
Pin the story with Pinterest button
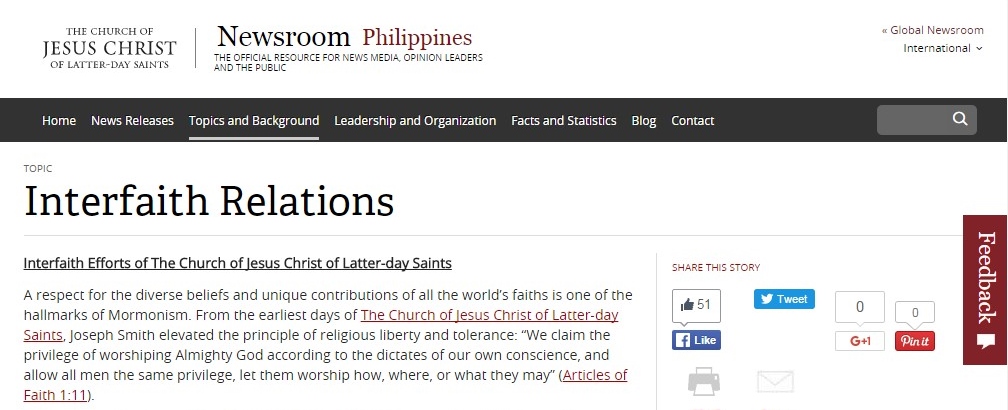pyautogui.click(x=914, y=341)
